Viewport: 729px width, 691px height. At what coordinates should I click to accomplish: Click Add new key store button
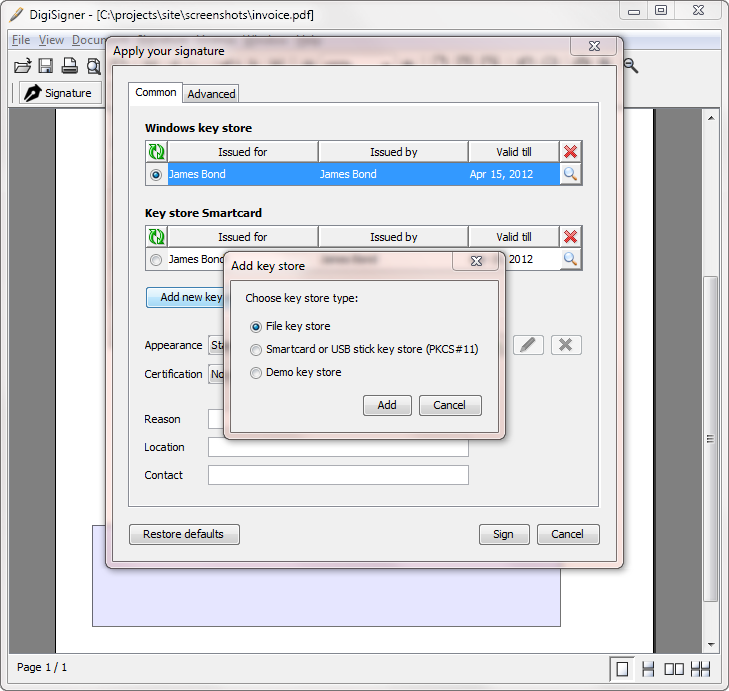click(x=186, y=297)
